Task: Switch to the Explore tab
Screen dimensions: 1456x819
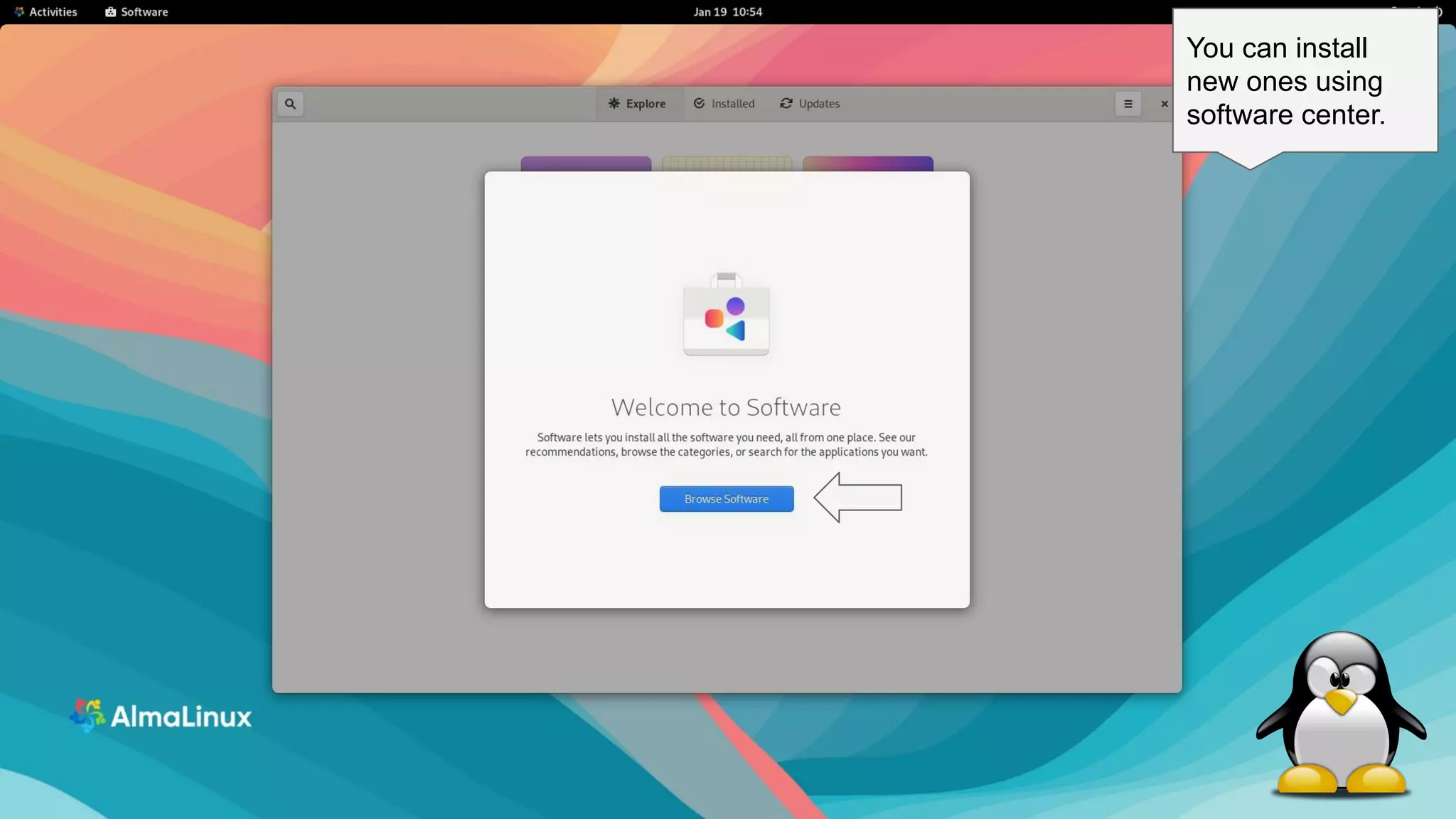Action: (638, 104)
